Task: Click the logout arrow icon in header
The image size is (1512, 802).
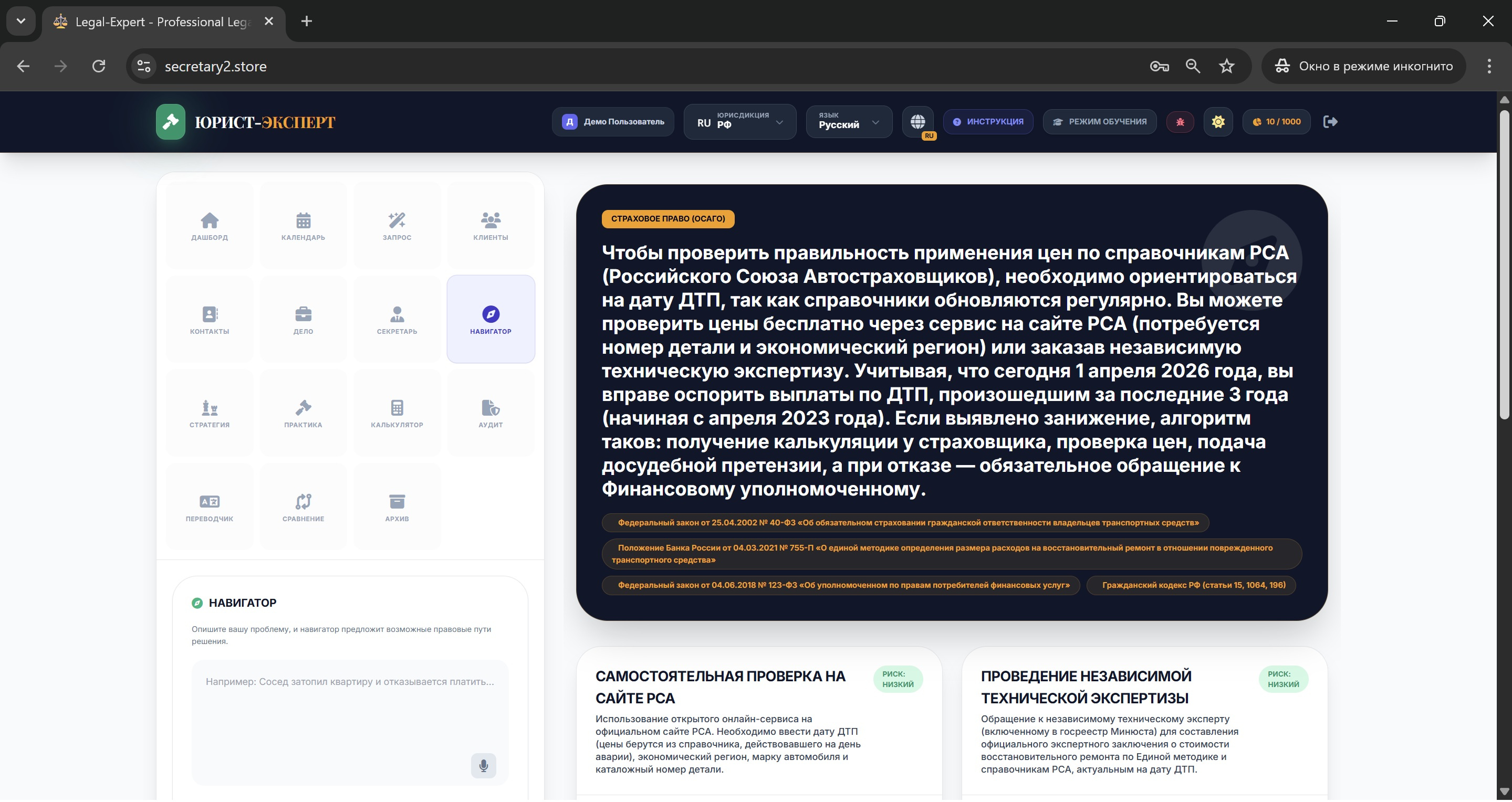Action: tap(1330, 121)
